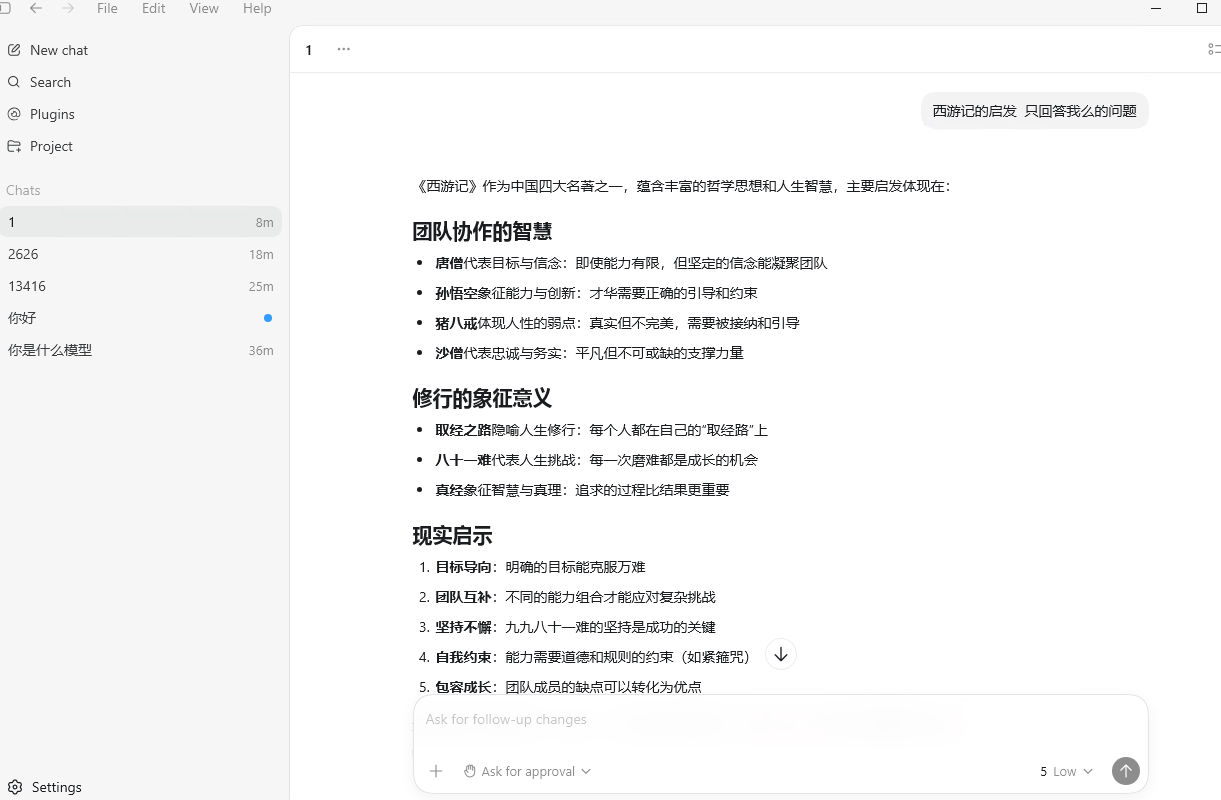Viewport: 1221px width, 800px height.
Task: Click the Project folder icon
Action: [14, 146]
